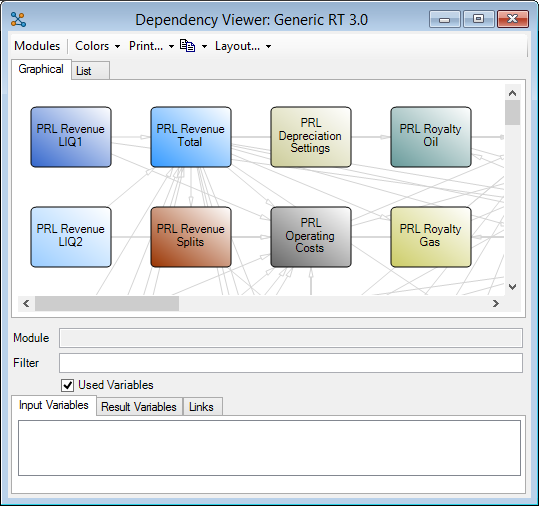Click the vertical scrollbar thumb
Image resolution: width=539 pixels, height=506 pixels.
[513, 113]
